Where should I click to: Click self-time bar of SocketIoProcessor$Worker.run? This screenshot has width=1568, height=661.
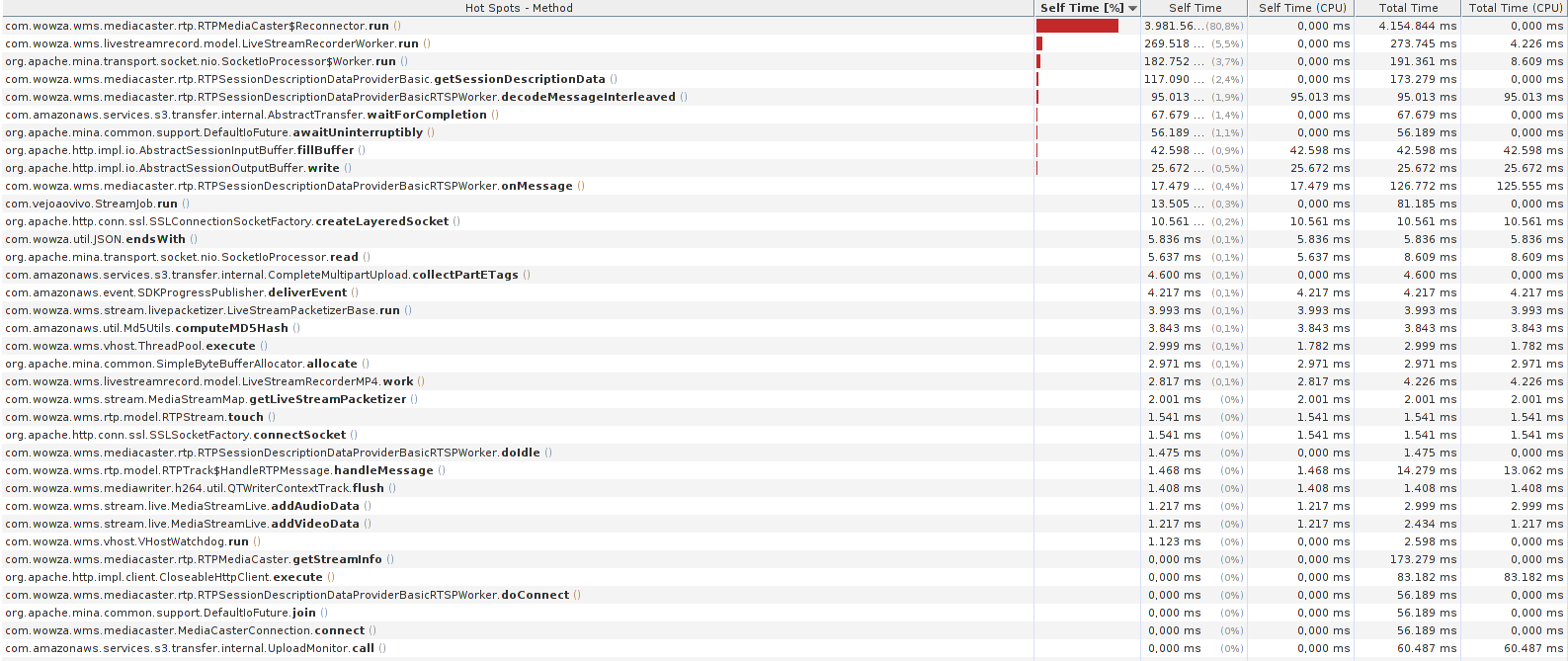pyautogui.click(x=1038, y=61)
